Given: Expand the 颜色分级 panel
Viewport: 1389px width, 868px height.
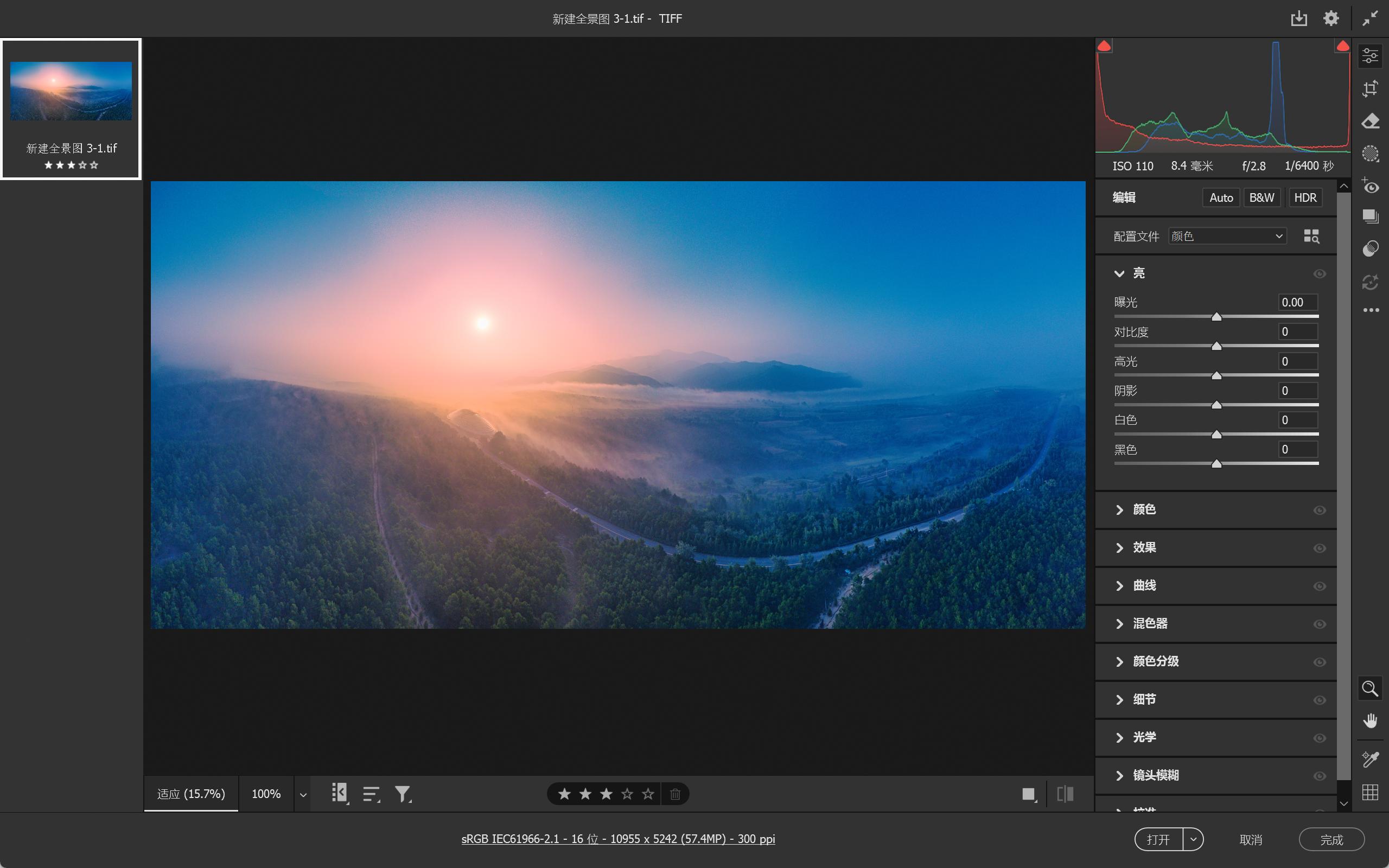Looking at the screenshot, I should [1155, 661].
